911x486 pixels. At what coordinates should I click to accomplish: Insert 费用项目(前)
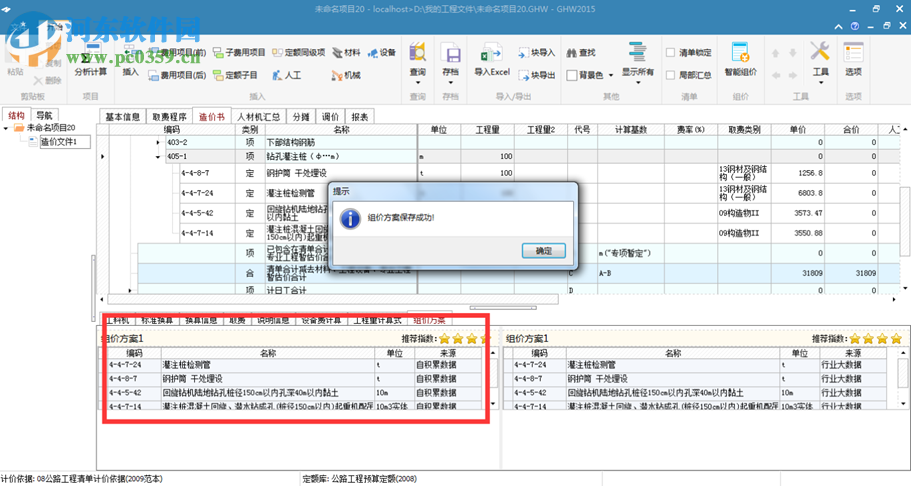coord(177,53)
